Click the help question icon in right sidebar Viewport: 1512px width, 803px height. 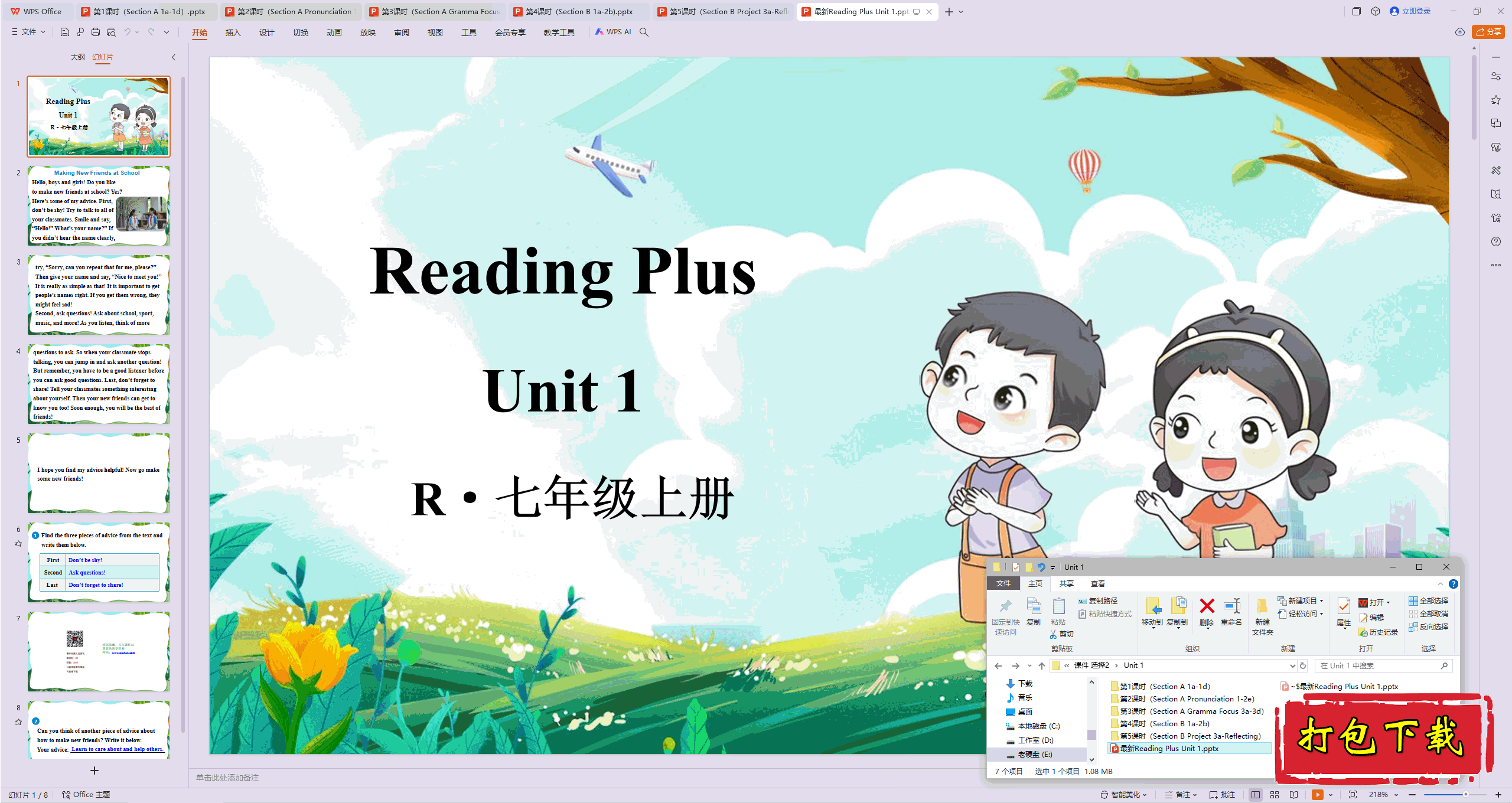point(1496,241)
